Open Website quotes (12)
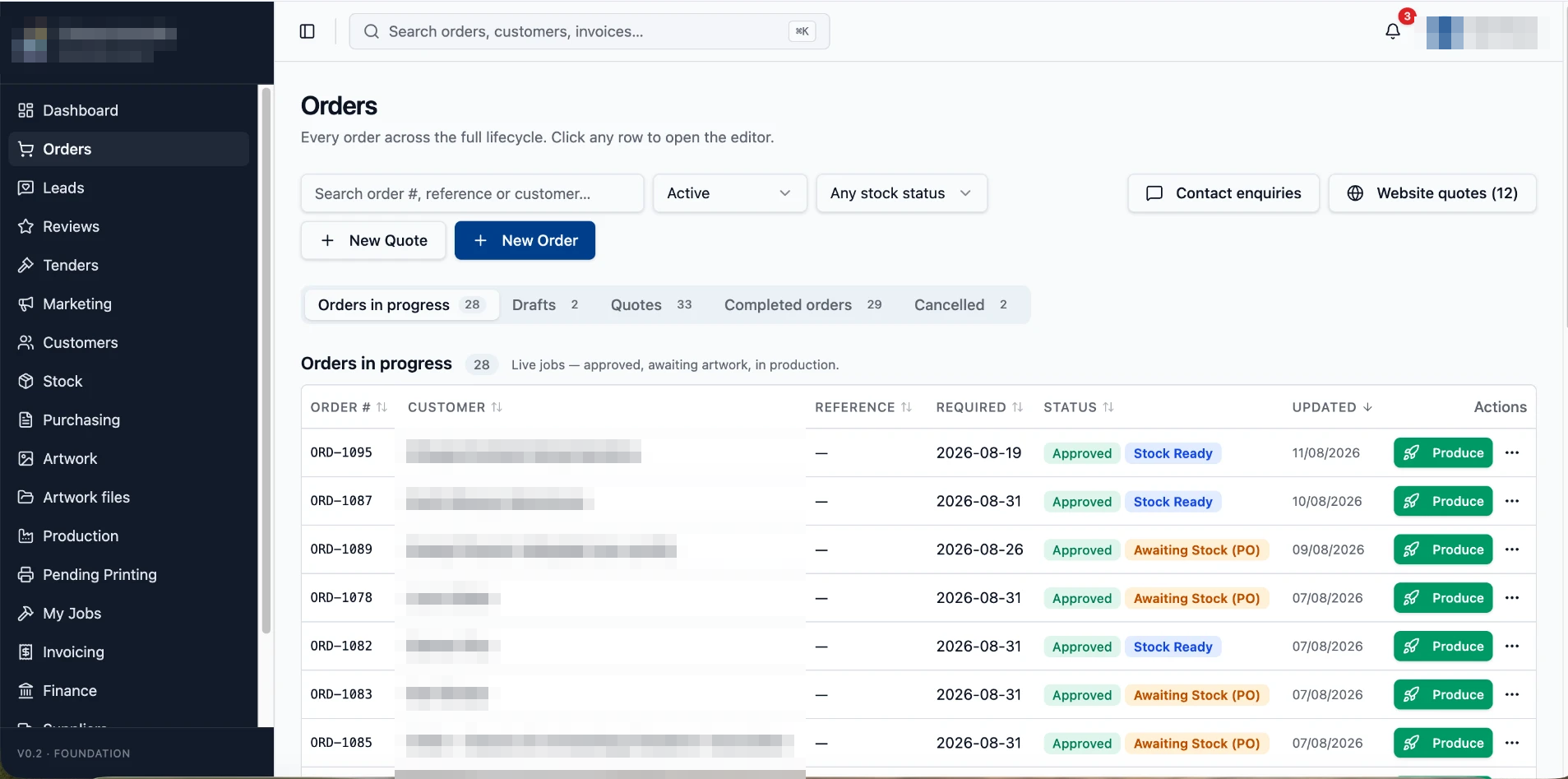 pos(1432,193)
